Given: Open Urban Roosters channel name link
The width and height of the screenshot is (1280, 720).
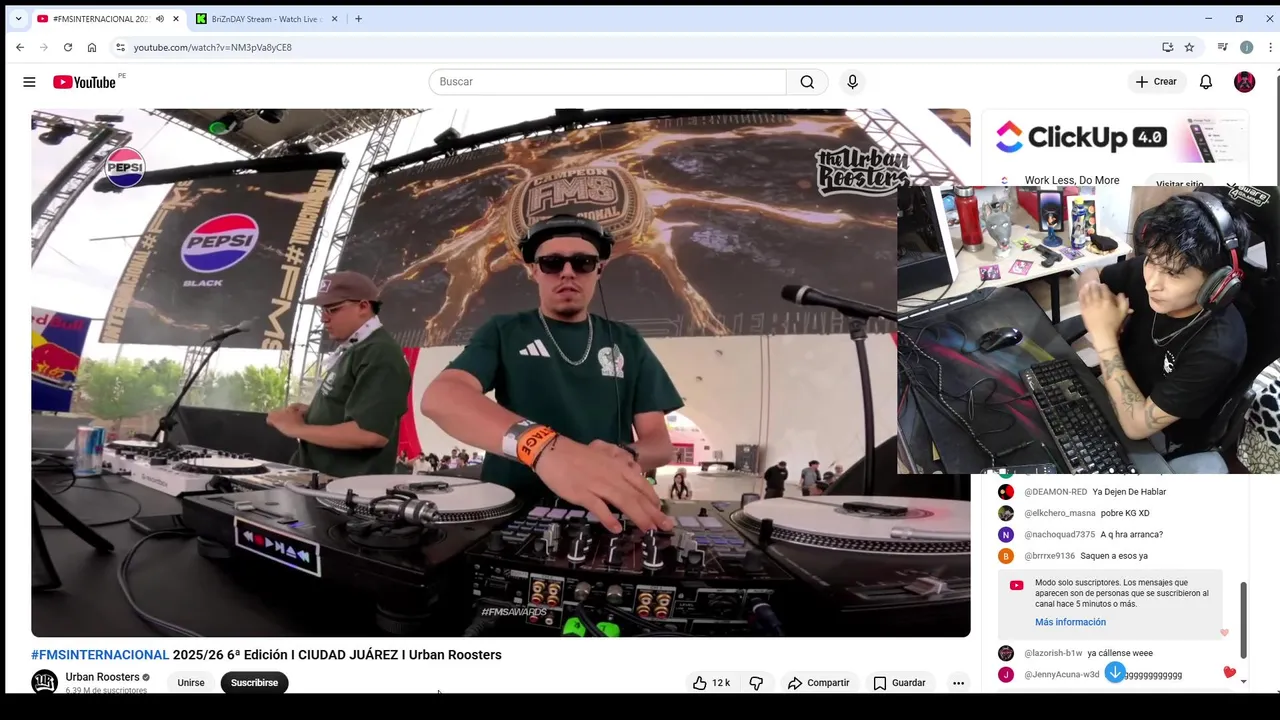Looking at the screenshot, I should click(102, 677).
